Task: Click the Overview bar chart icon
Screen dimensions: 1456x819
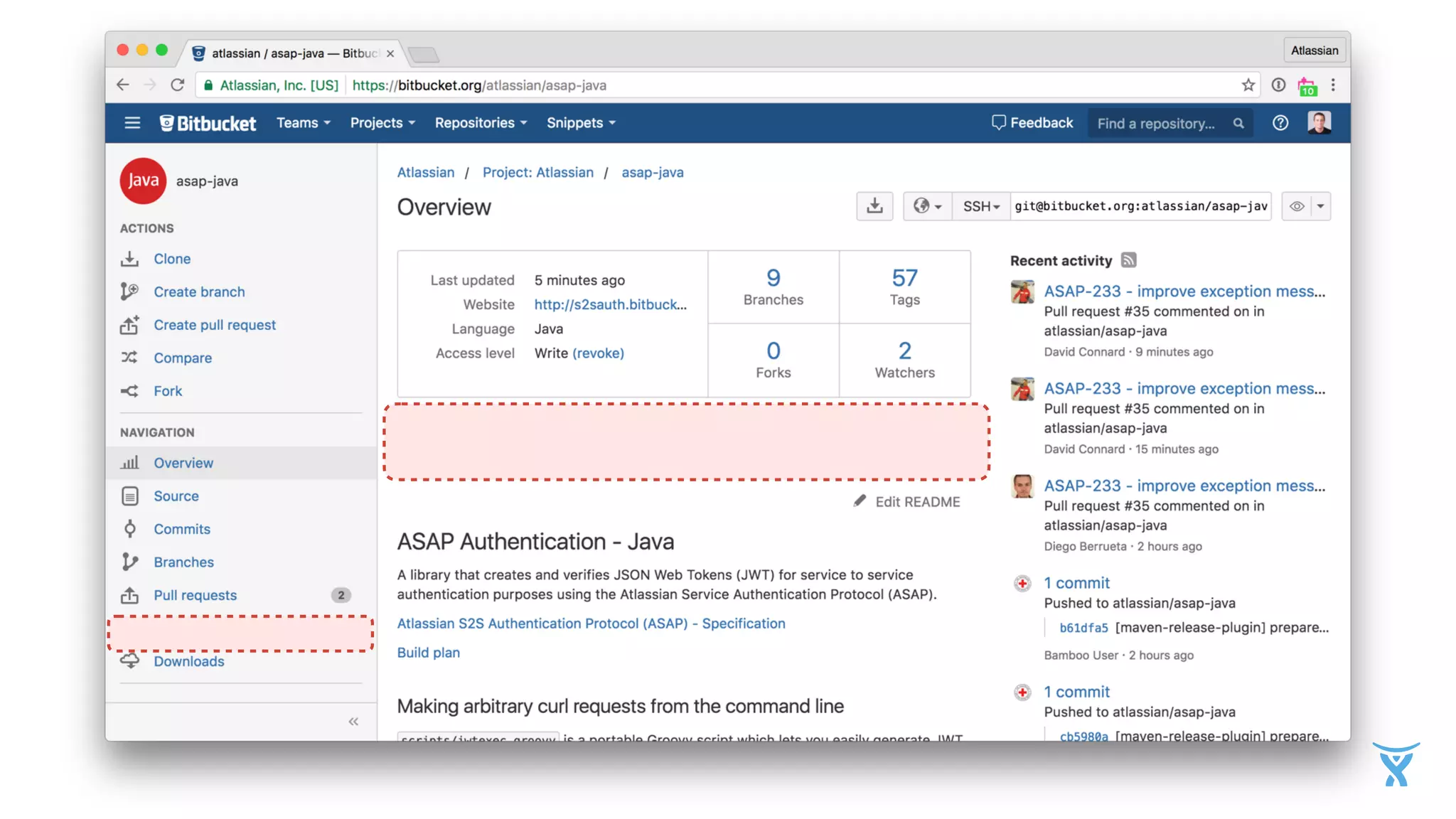Action: [129, 463]
